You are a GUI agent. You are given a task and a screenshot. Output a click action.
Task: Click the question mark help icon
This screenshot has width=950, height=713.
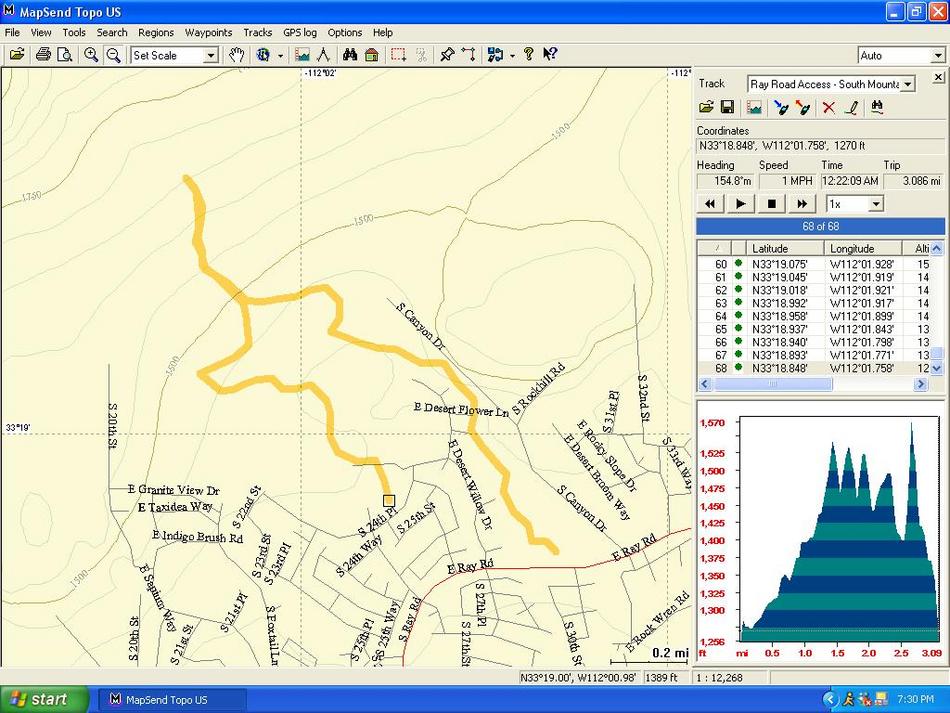coord(528,55)
